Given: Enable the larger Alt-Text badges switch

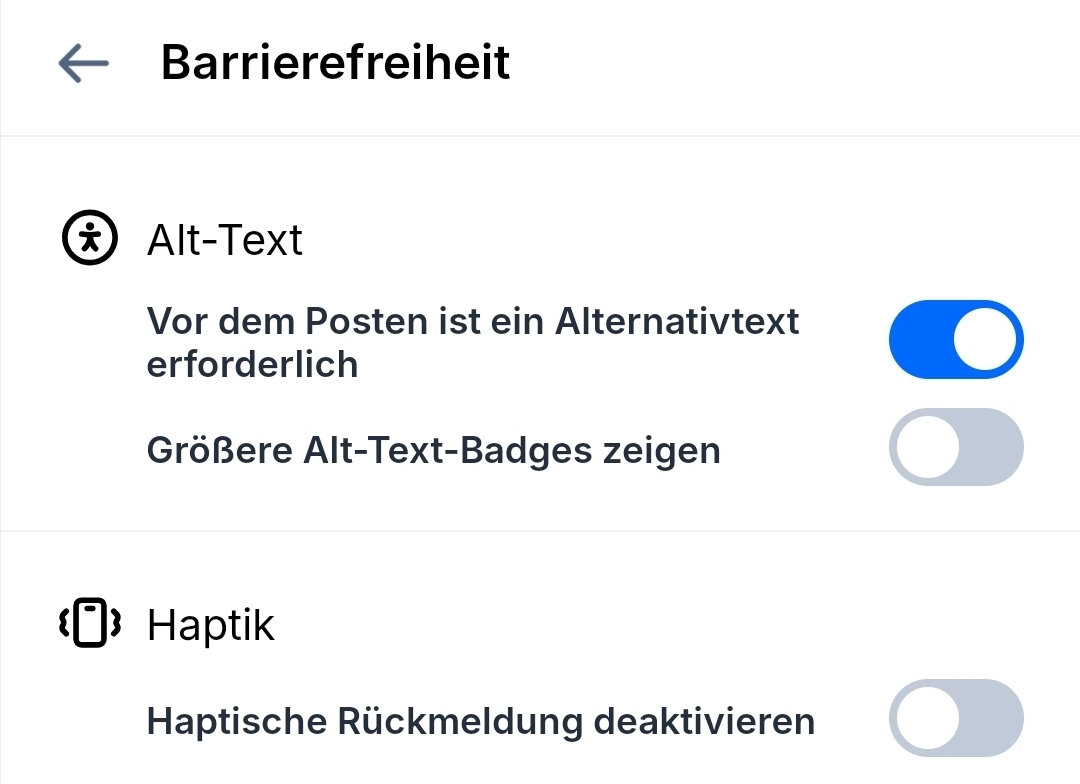Looking at the screenshot, I should click(956, 447).
